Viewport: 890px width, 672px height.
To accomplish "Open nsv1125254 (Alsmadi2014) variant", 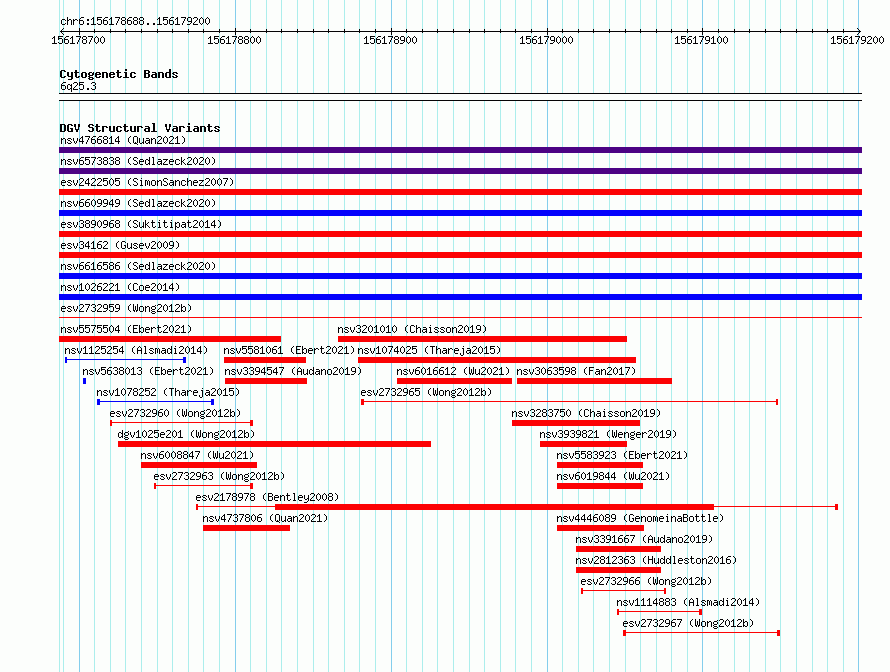I will [136, 350].
